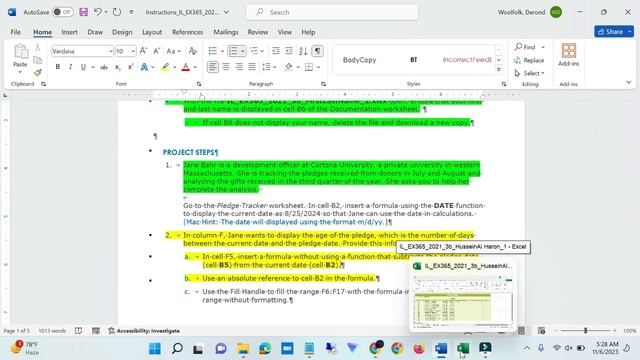The image size is (640, 360).
Task: Align text to the left
Action: coord(213,67)
